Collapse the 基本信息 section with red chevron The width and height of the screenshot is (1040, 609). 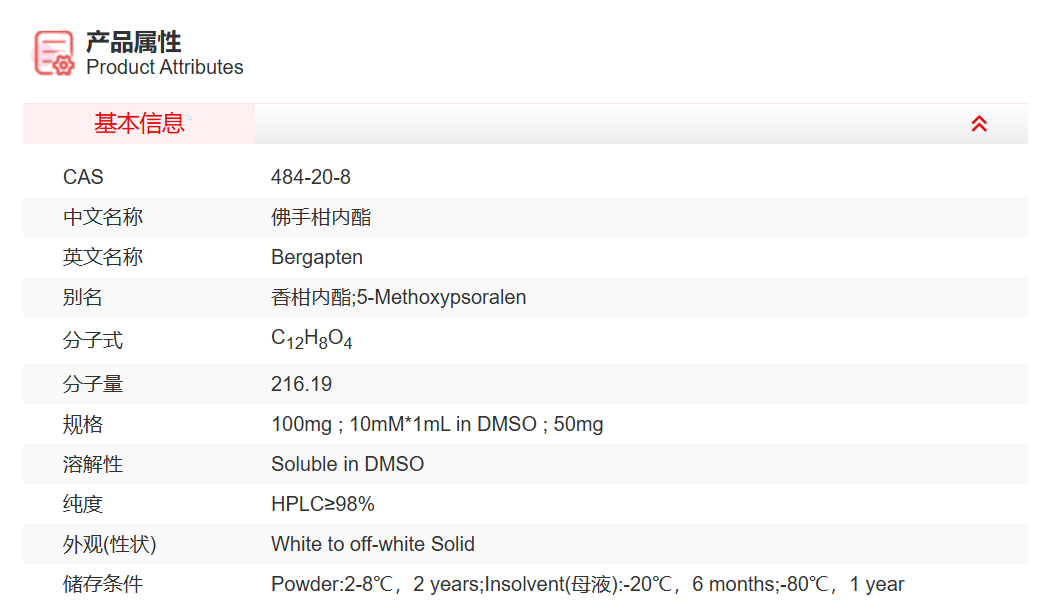point(979,124)
